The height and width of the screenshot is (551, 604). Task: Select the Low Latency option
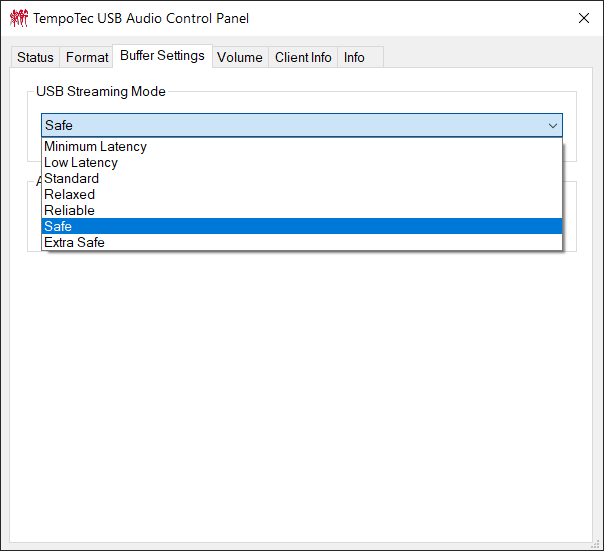pyautogui.click(x=81, y=163)
